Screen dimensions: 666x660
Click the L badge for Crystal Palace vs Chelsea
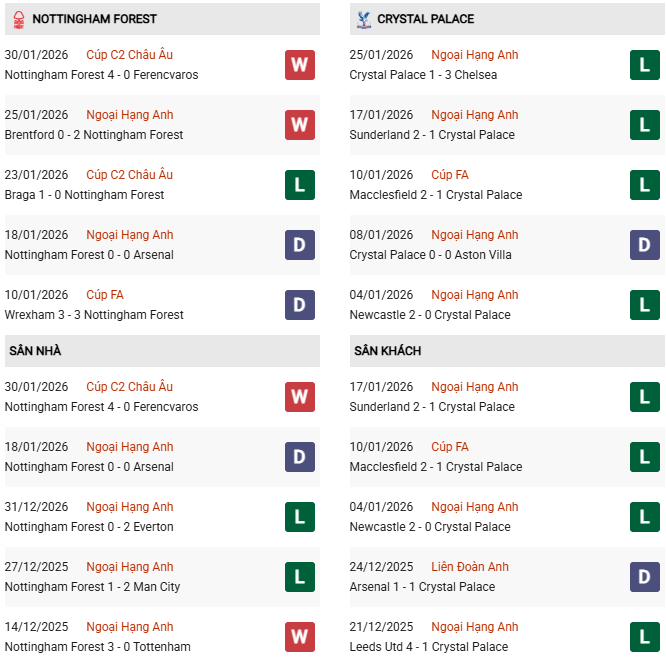coord(645,65)
